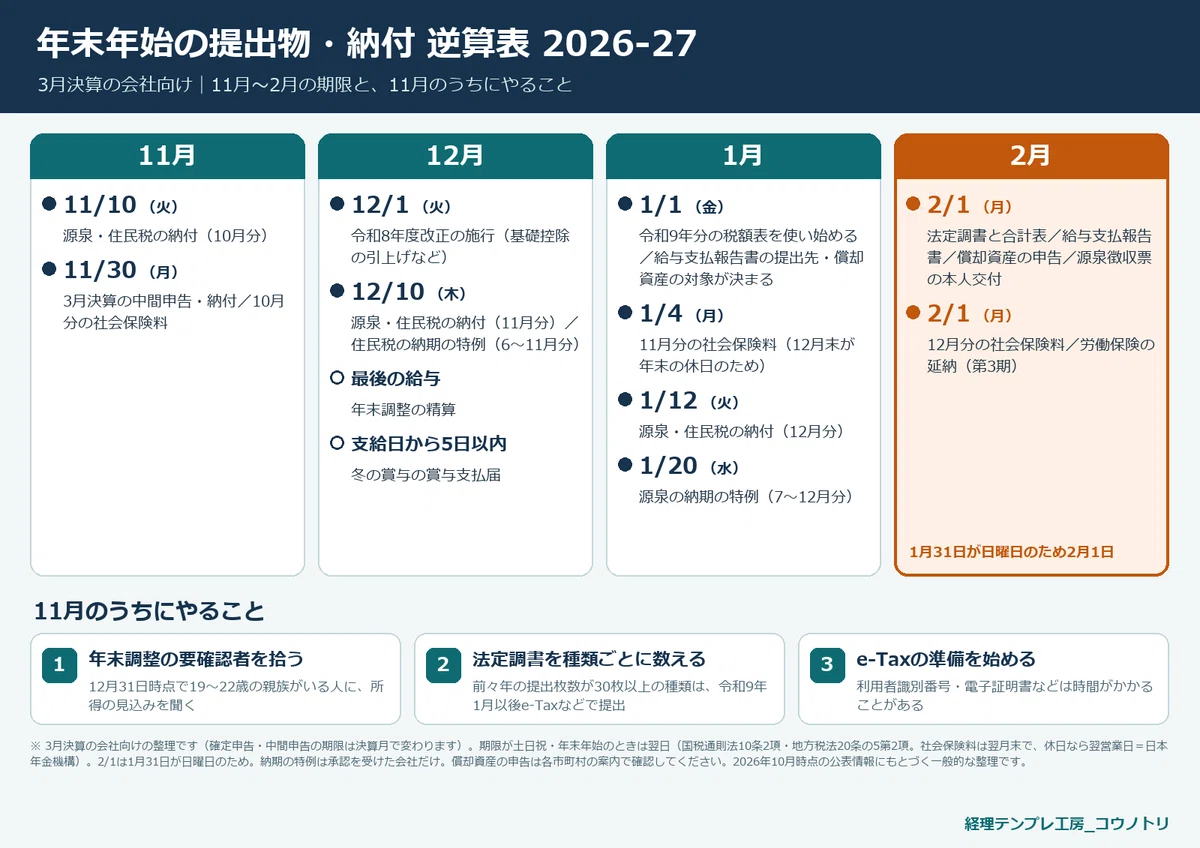
Task: Click the orange 2月 column header
Action: (1031, 156)
